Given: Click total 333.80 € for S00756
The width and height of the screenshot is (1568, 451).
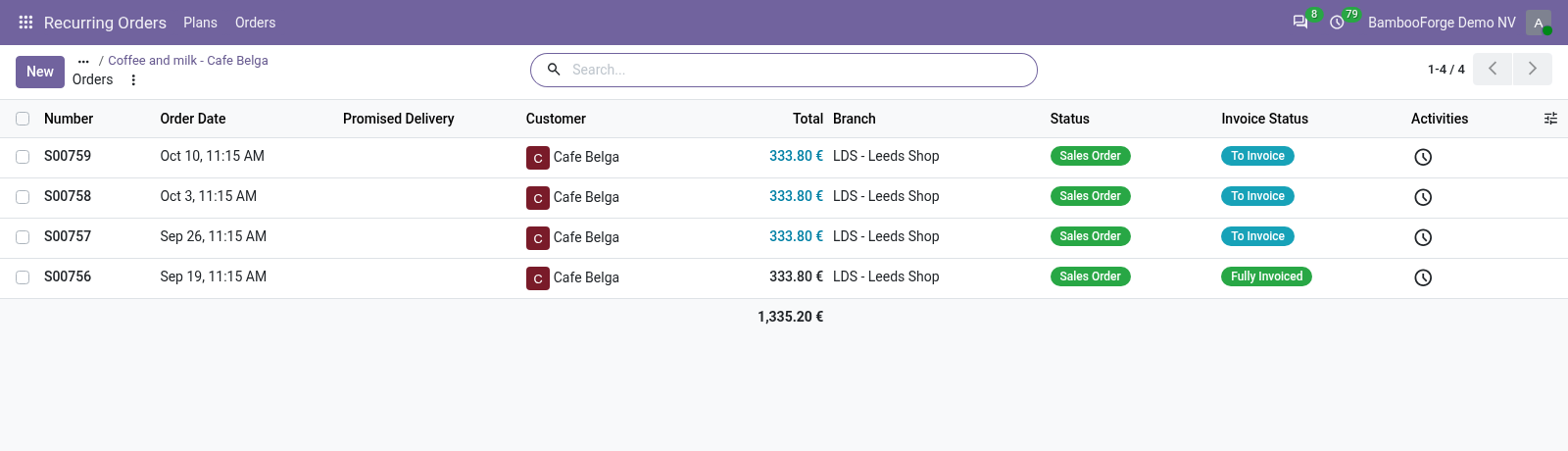Looking at the screenshot, I should coord(796,276).
